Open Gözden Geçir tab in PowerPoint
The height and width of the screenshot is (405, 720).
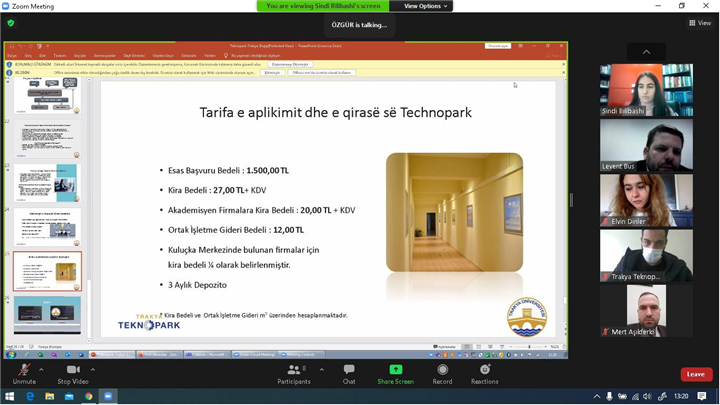point(163,56)
